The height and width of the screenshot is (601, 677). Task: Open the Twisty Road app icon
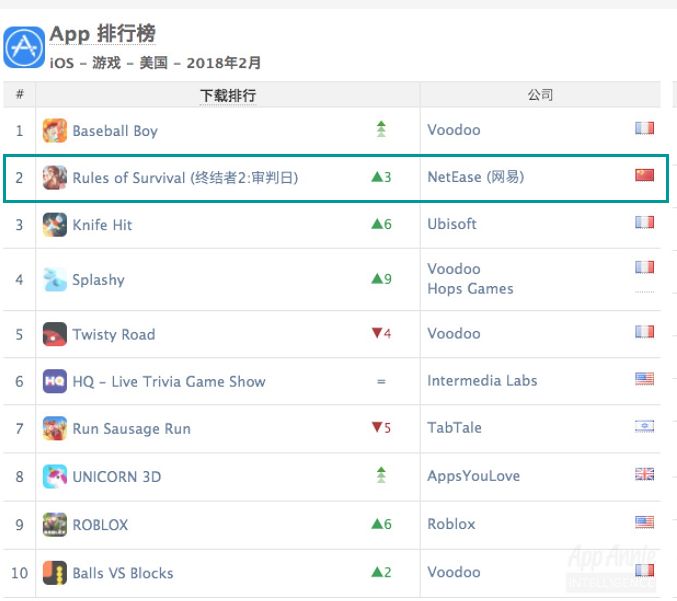click(55, 334)
